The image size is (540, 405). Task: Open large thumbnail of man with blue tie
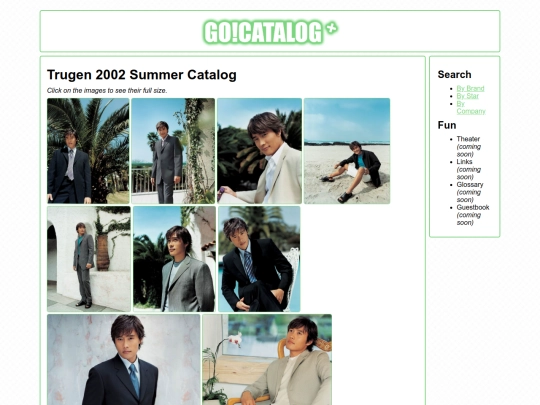pyautogui.click(x=124, y=360)
